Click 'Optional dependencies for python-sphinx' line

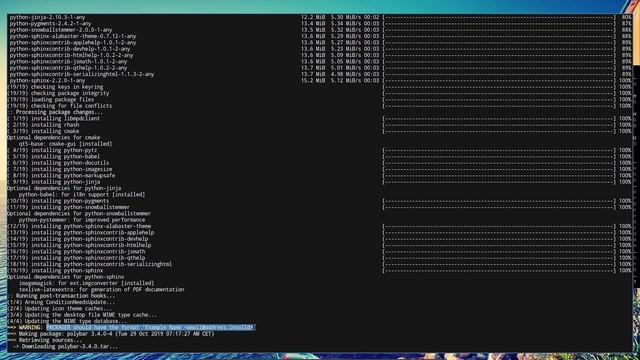click(x=65, y=277)
